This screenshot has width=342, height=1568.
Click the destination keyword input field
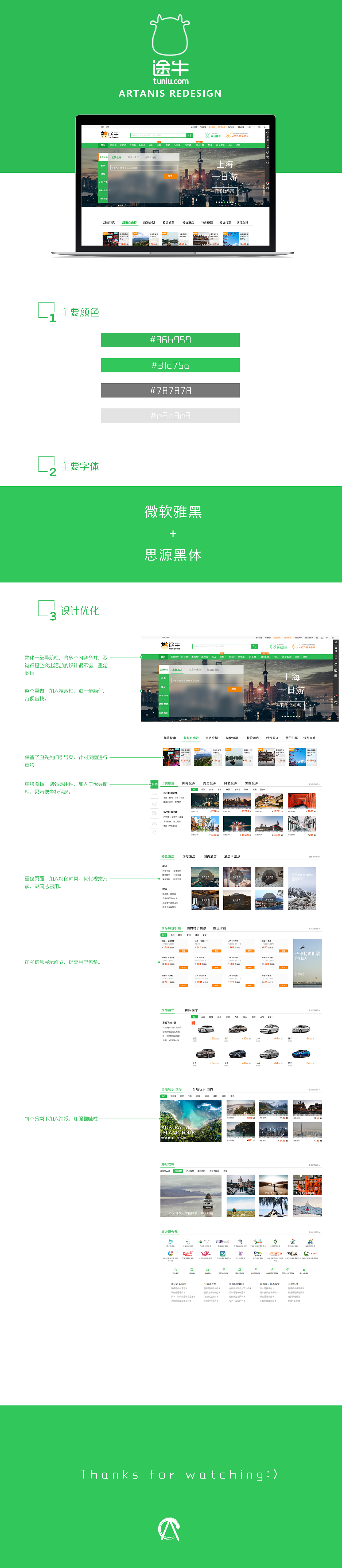coord(207,680)
